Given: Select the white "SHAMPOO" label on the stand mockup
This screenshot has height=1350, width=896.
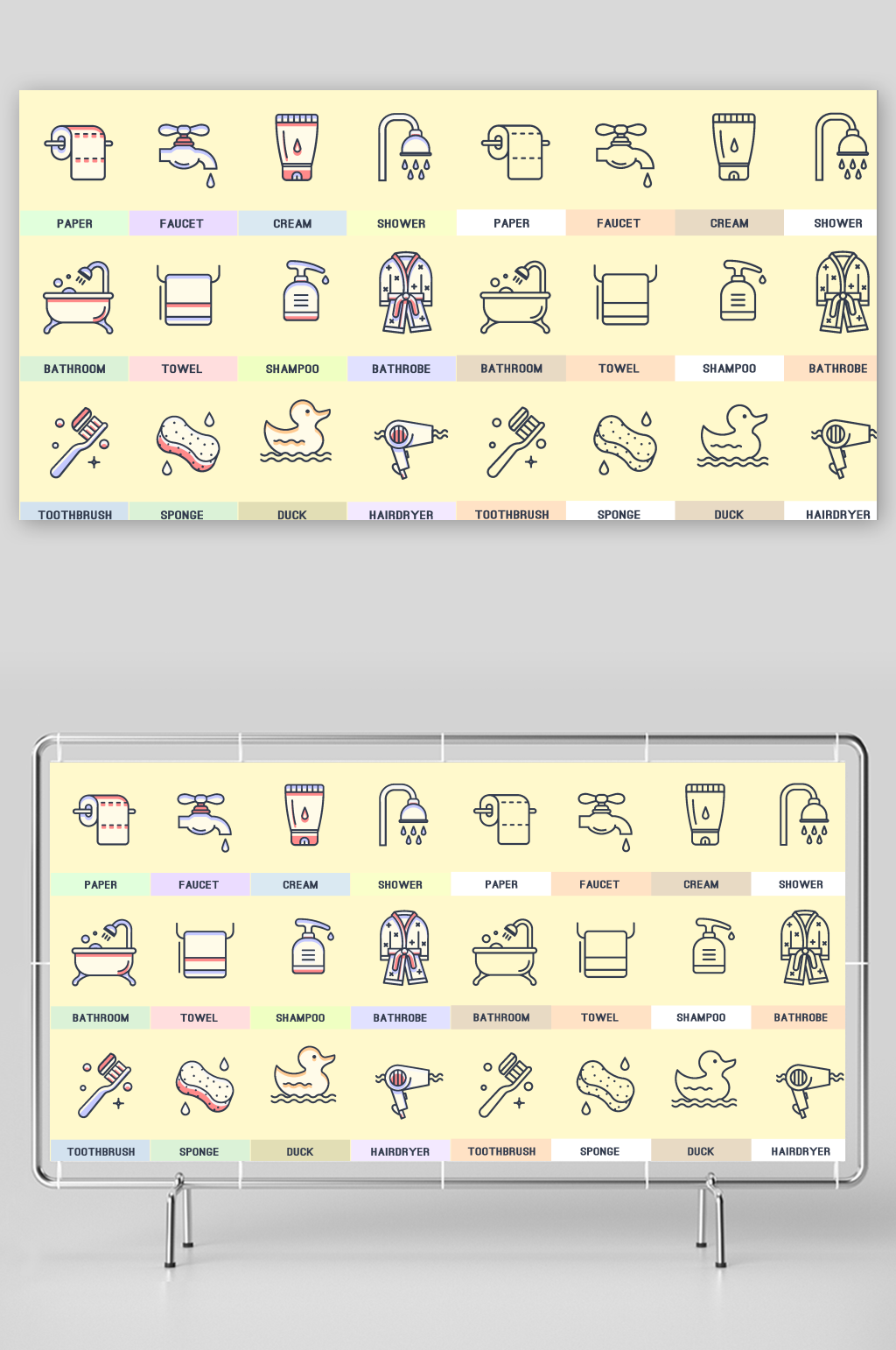Looking at the screenshot, I should (701, 1017).
